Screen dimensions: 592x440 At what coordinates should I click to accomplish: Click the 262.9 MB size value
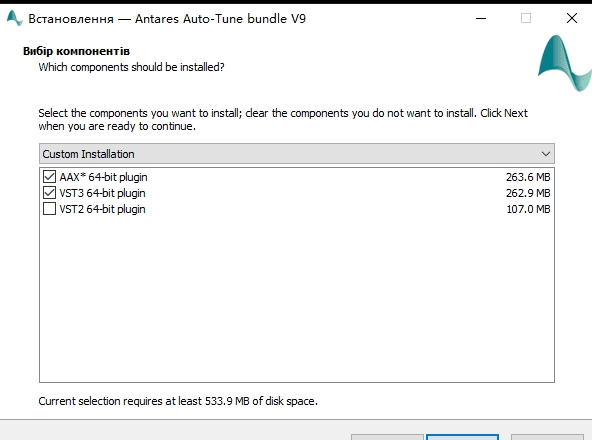click(528, 193)
